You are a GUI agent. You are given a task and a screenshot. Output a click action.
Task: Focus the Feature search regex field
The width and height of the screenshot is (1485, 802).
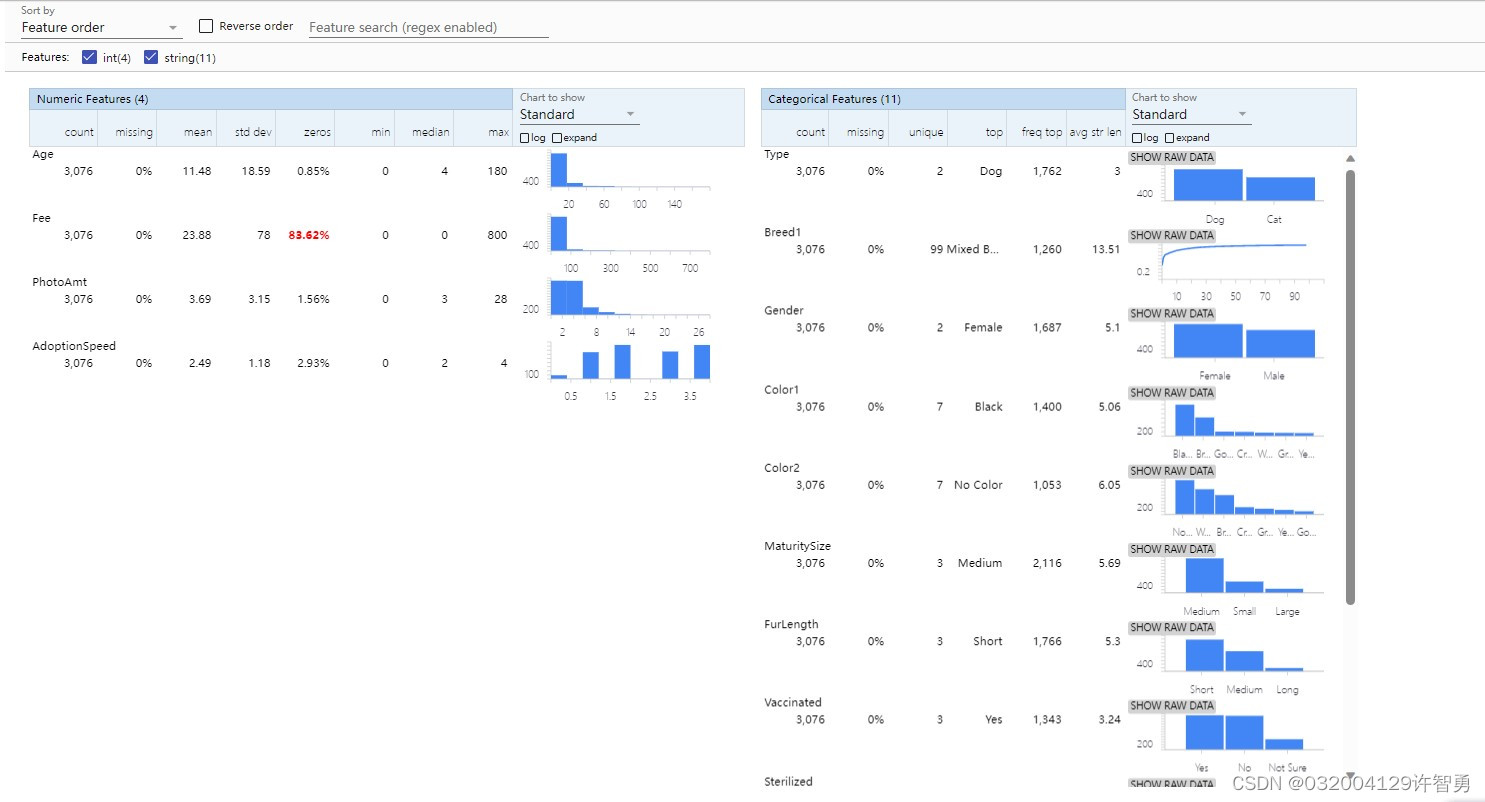point(428,27)
